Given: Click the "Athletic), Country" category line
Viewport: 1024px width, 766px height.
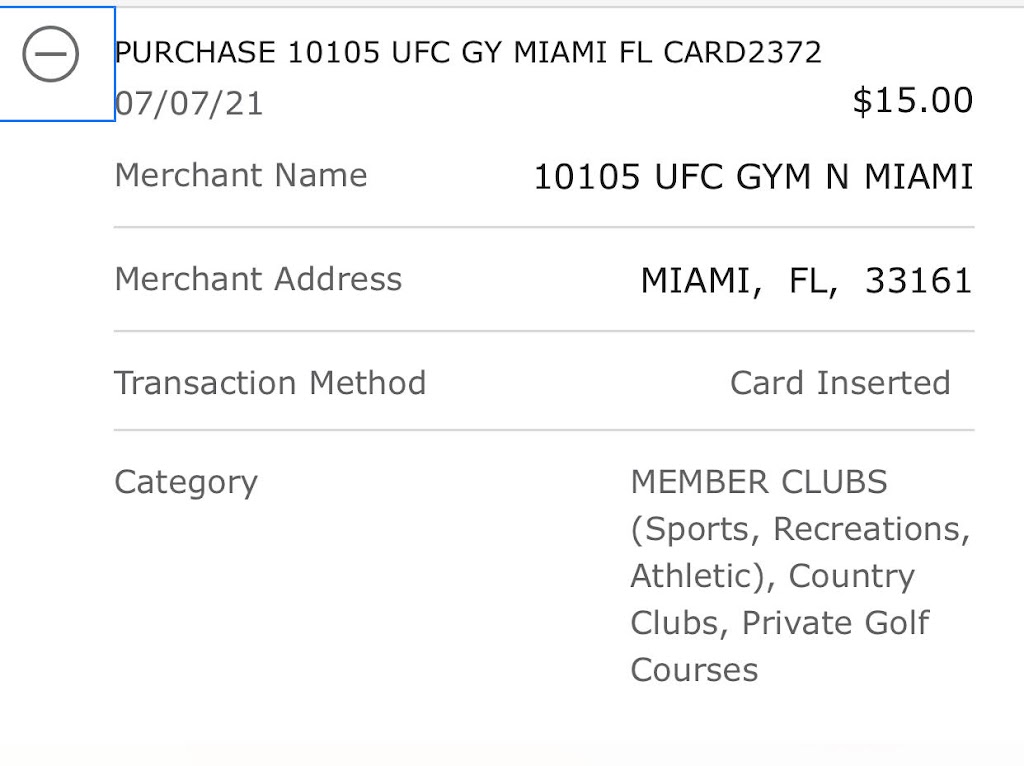Looking at the screenshot, I should (772, 576).
